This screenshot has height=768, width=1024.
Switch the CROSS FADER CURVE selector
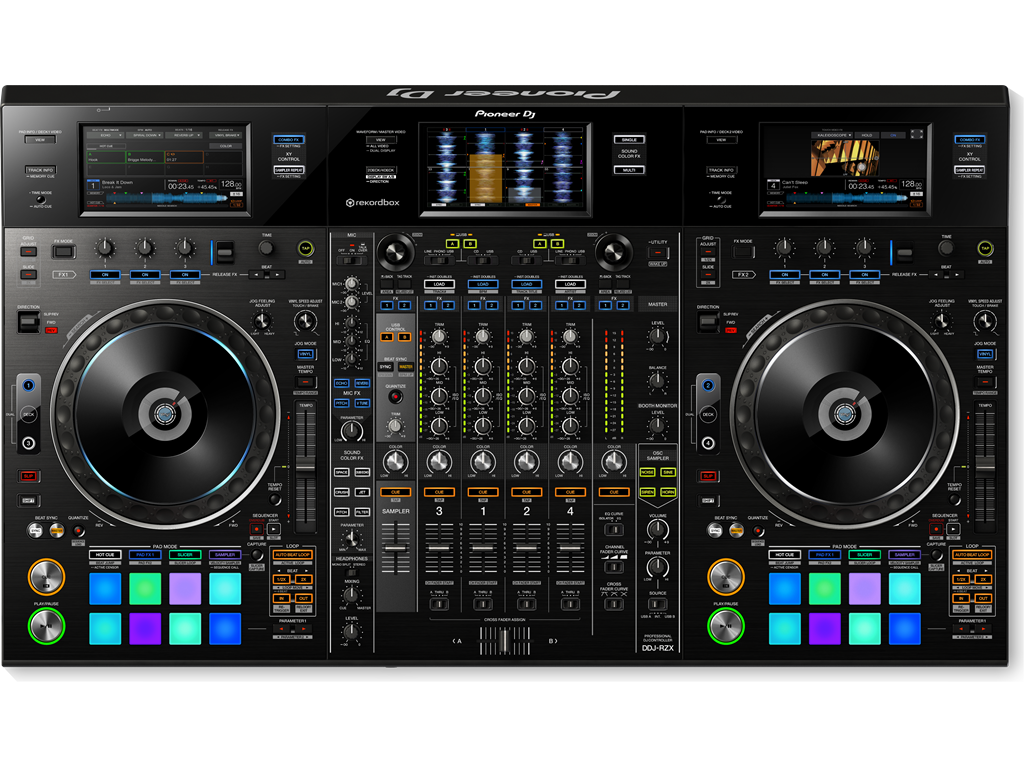pyautogui.click(x=612, y=602)
